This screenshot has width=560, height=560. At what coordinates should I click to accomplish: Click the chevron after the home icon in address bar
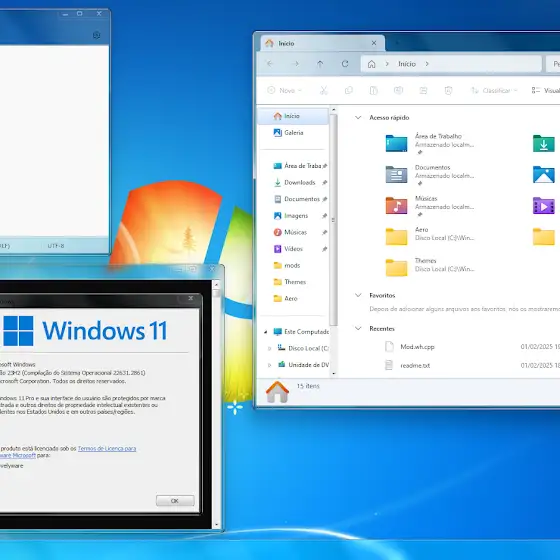coord(387,64)
